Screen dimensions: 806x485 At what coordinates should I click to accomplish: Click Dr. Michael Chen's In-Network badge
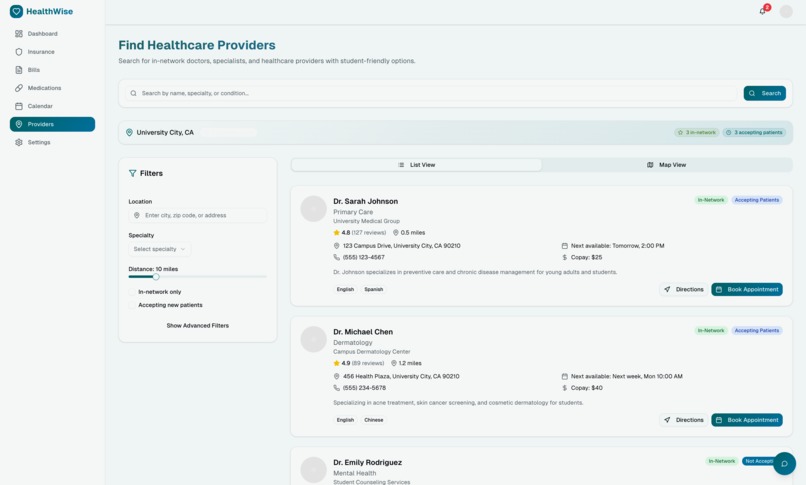(711, 330)
